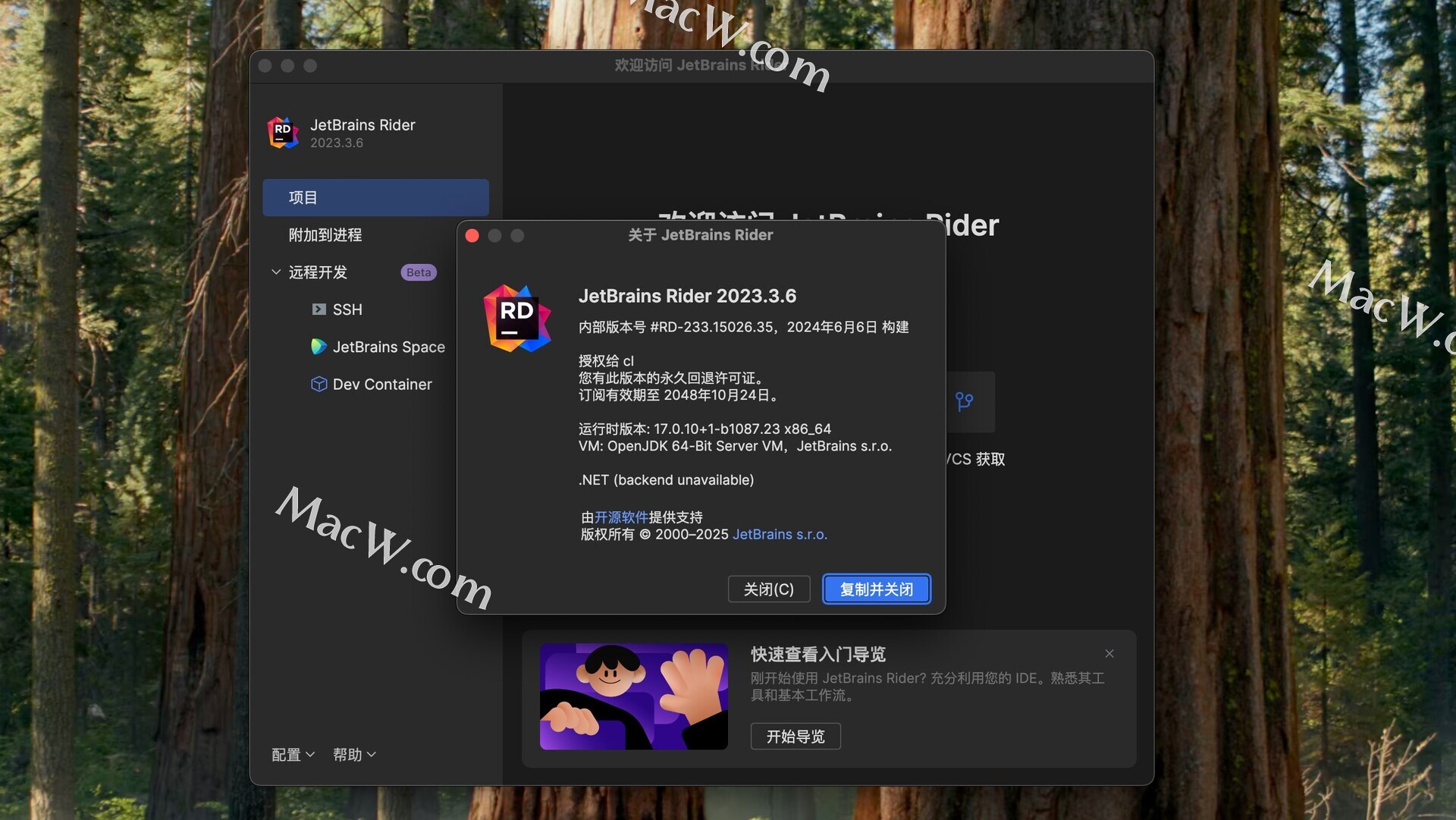
Task: Open the SSH remote development entry
Action: coord(347,309)
